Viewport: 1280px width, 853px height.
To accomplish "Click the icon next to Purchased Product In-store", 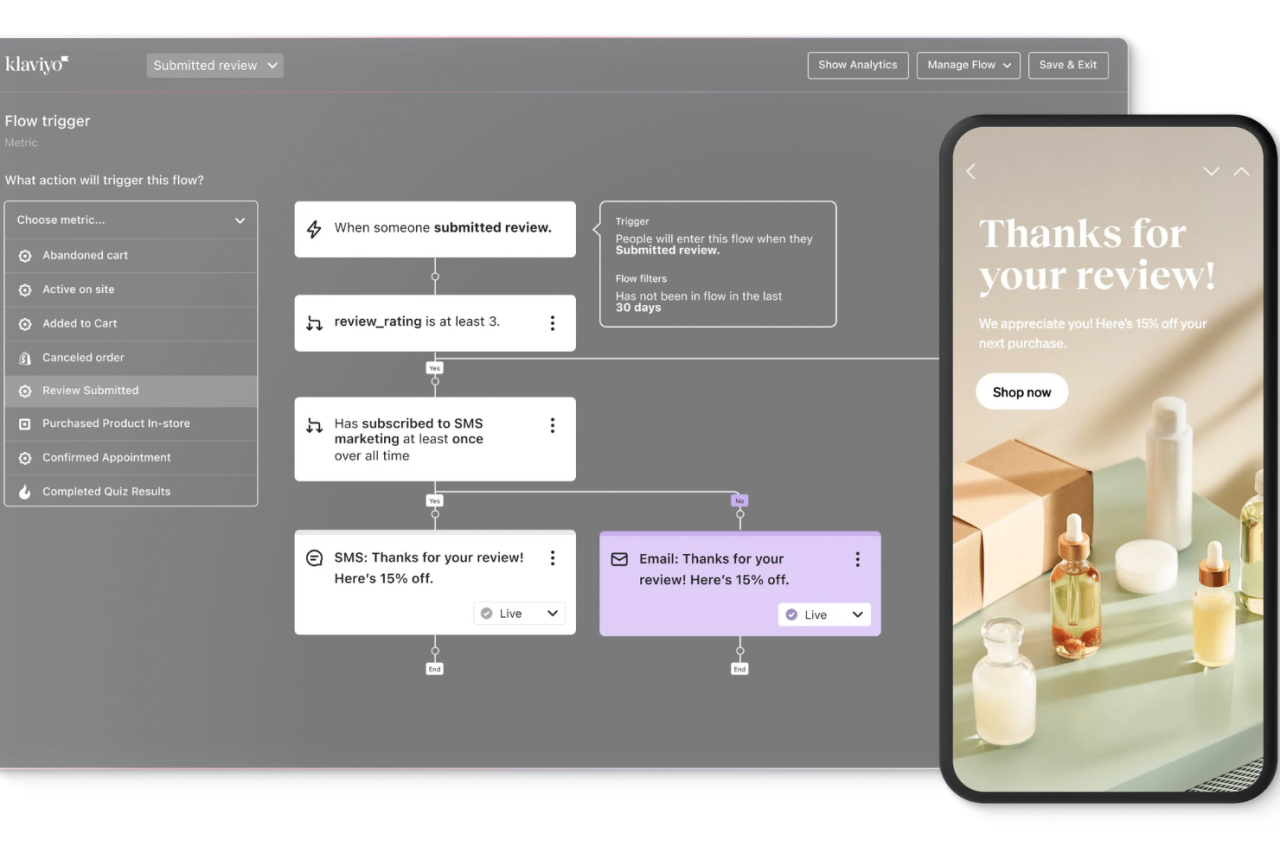I will pos(23,423).
